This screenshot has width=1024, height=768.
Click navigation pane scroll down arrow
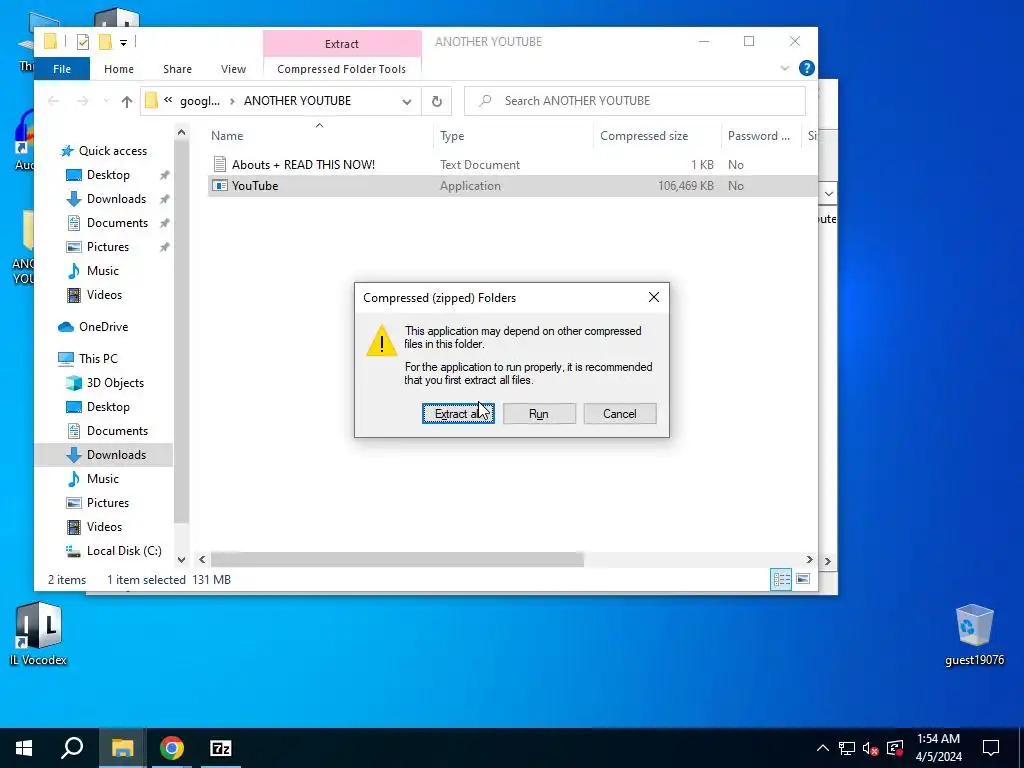182,560
